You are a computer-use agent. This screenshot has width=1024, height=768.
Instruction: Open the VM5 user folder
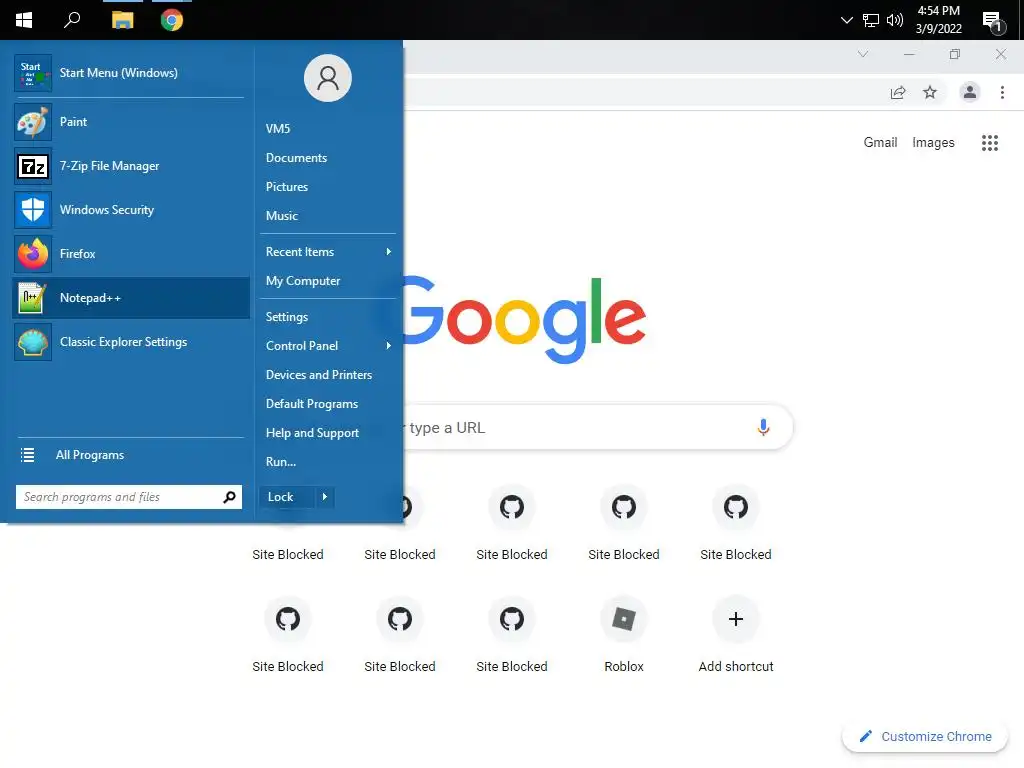(328, 129)
